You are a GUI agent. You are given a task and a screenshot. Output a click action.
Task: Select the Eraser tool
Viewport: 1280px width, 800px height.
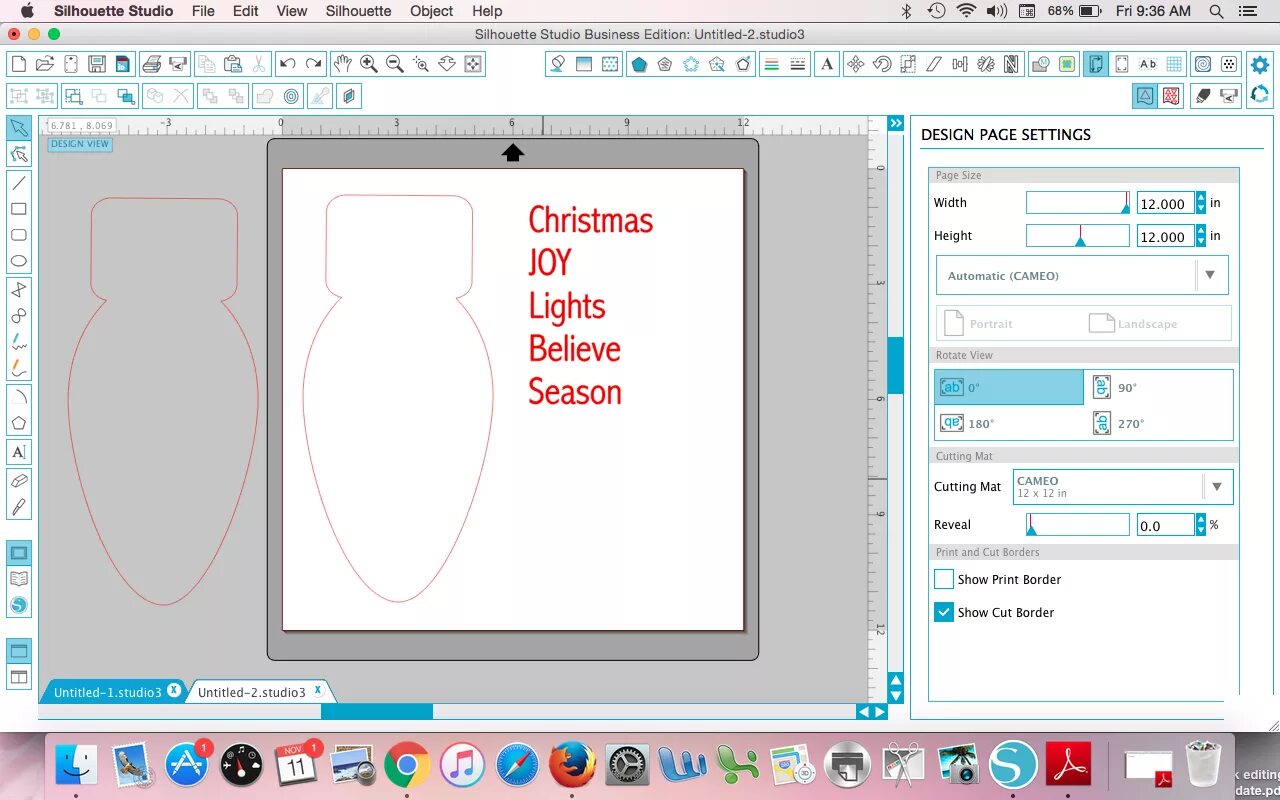click(18, 481)
